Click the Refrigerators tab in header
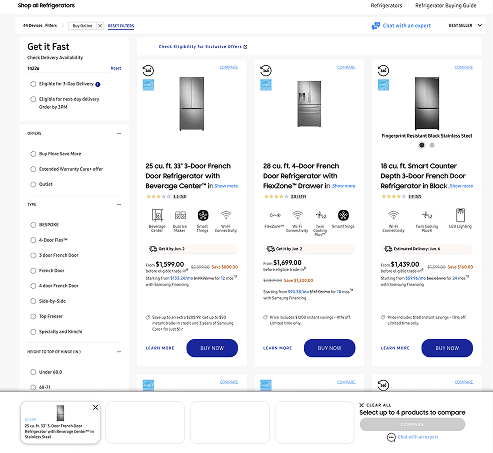The height and width of the screenshot is (453, 493). pos(386,5)
